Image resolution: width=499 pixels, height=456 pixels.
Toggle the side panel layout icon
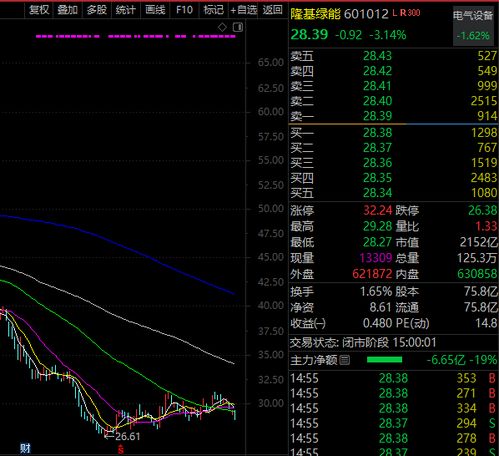238,27
